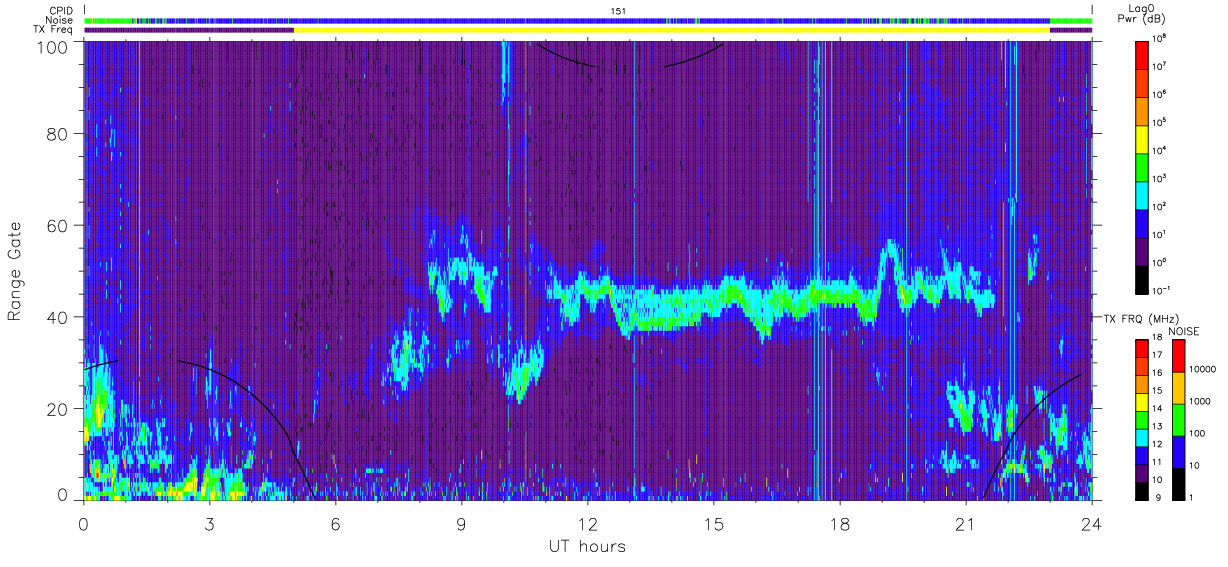Click Range Gate tick label 100
Image resolution: width=1228 pixels, height=567 pixels.
pyautogui.click(x=54, y=46)
